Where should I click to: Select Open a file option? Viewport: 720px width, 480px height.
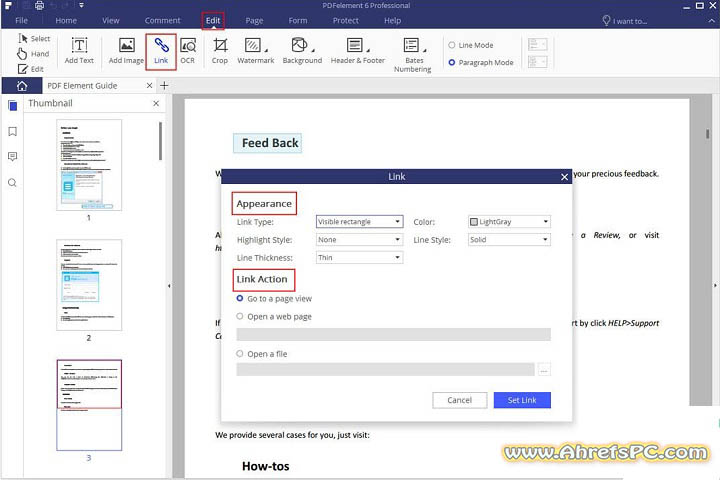240,354
